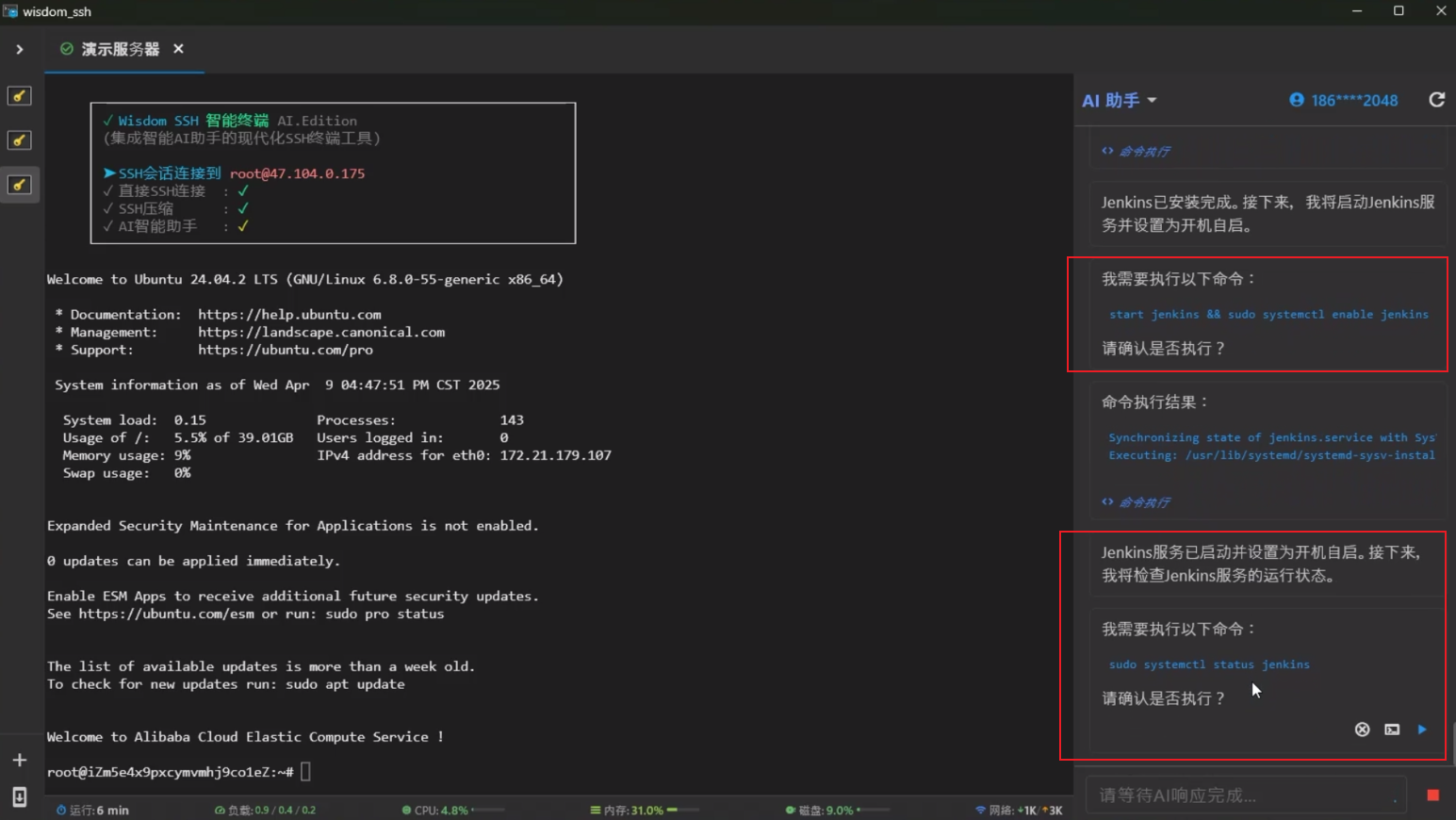Click the terminal prompt root@iZm5e4x9pxcymvmhj9co1eZ

pyautogui.click(x=171, y=772)
